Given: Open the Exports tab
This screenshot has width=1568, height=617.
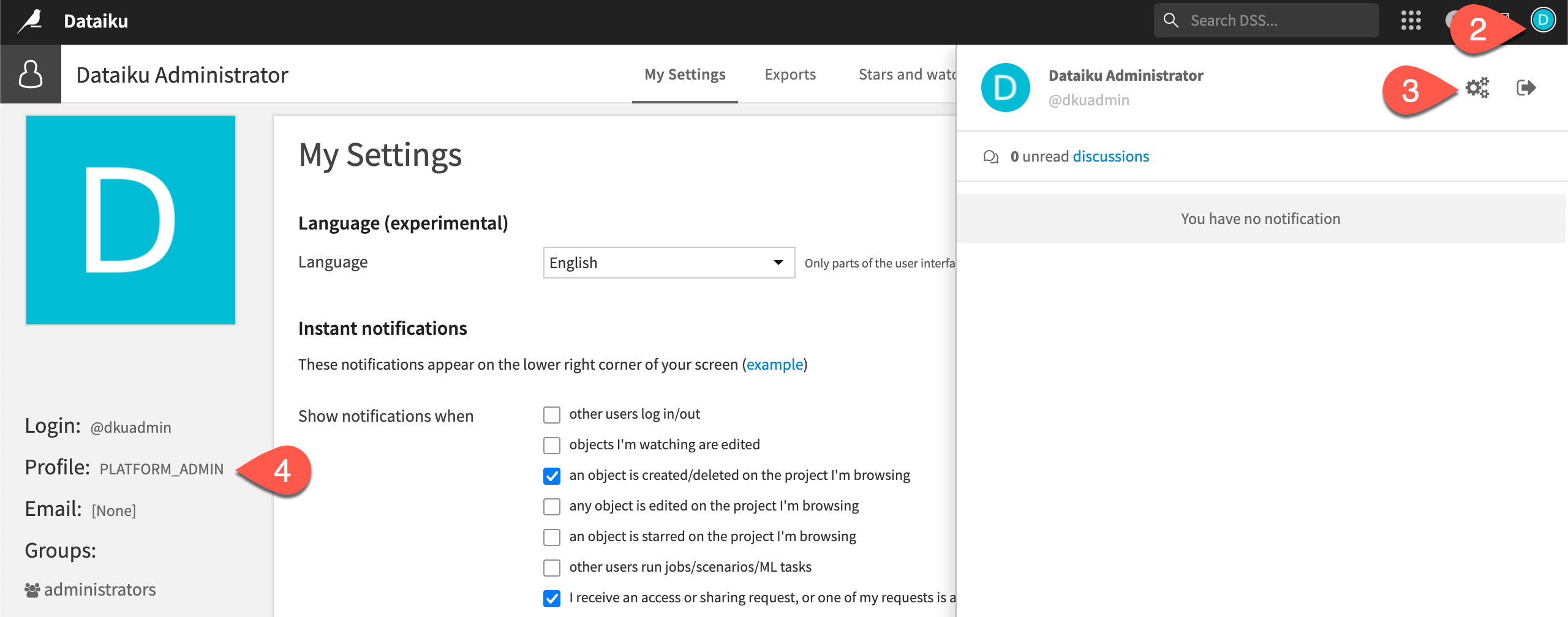Looking at the screenshot, I should [x=790, y=75].
